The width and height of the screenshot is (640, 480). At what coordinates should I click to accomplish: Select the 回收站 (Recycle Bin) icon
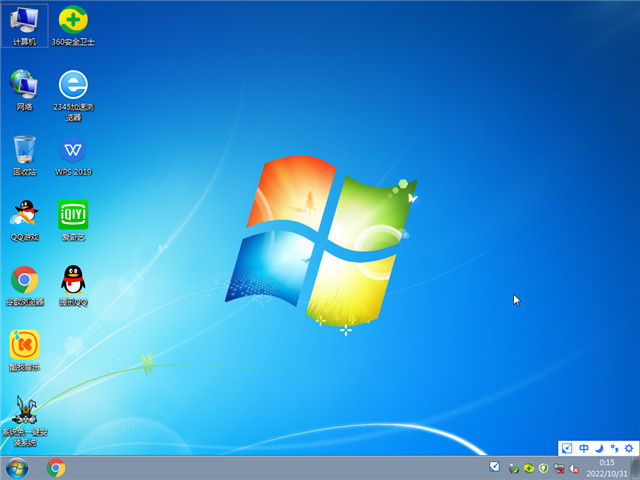pos(24,151)
